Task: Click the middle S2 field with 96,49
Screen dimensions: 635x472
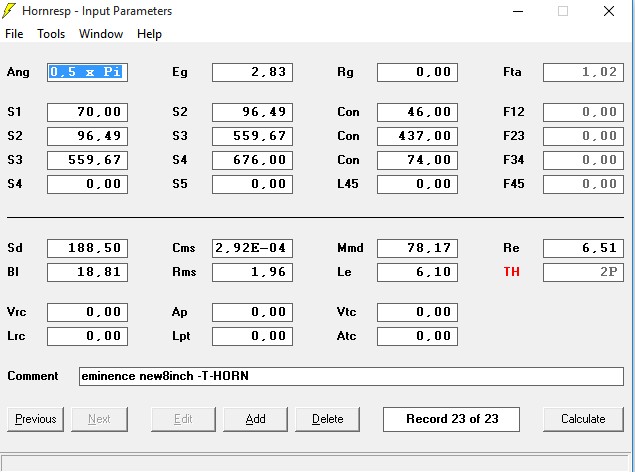Action: 252,112
